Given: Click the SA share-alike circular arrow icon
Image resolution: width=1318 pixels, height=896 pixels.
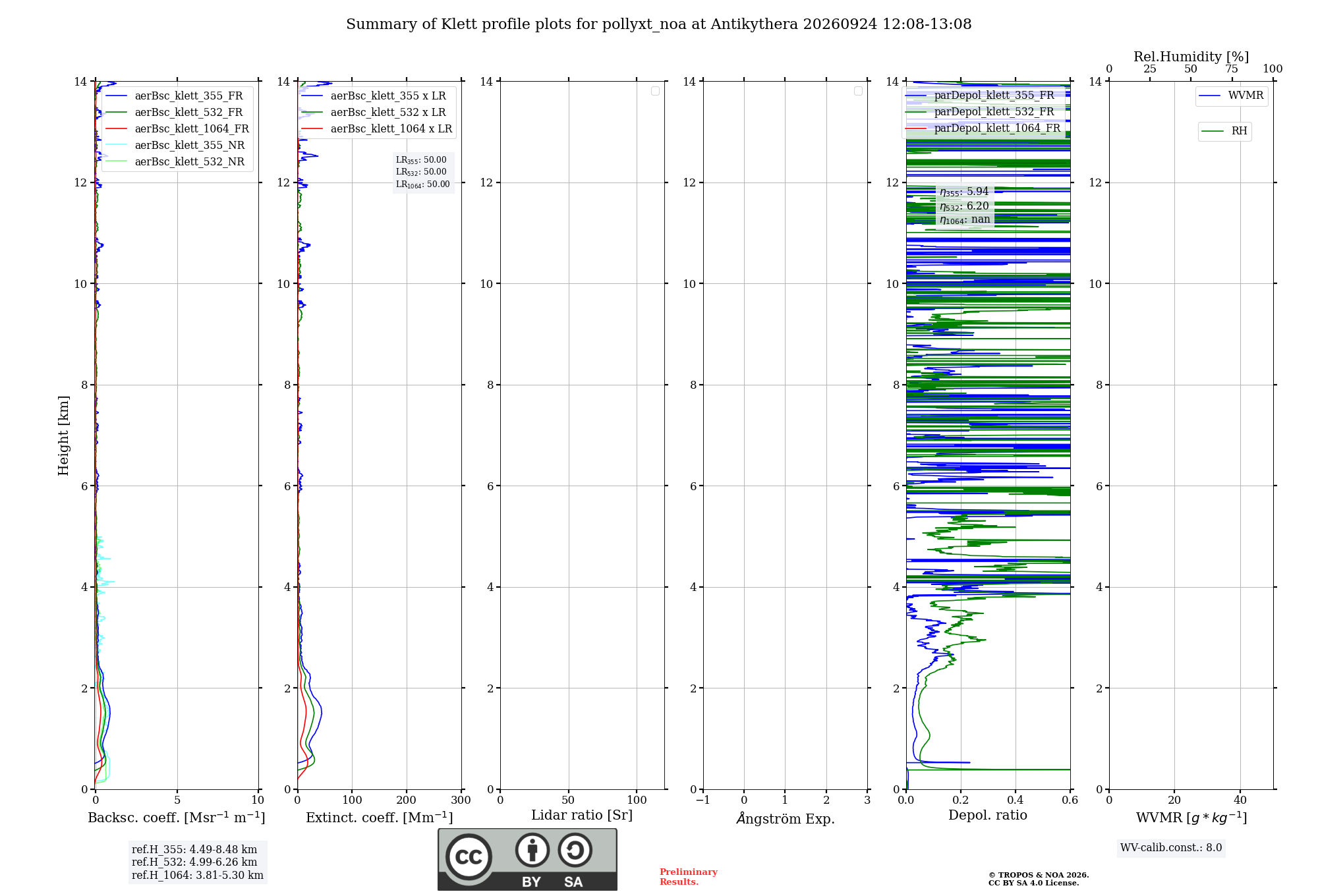Looking at the screenshot, I should coord(575,850).
